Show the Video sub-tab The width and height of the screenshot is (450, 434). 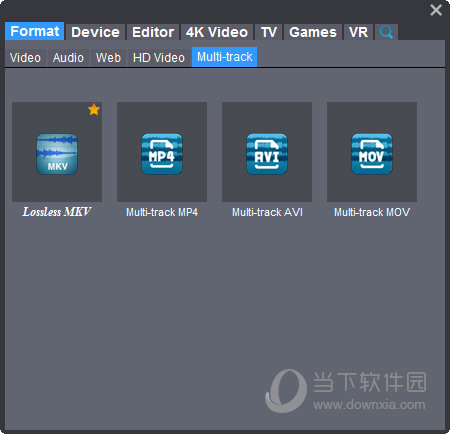pos(25,58)
